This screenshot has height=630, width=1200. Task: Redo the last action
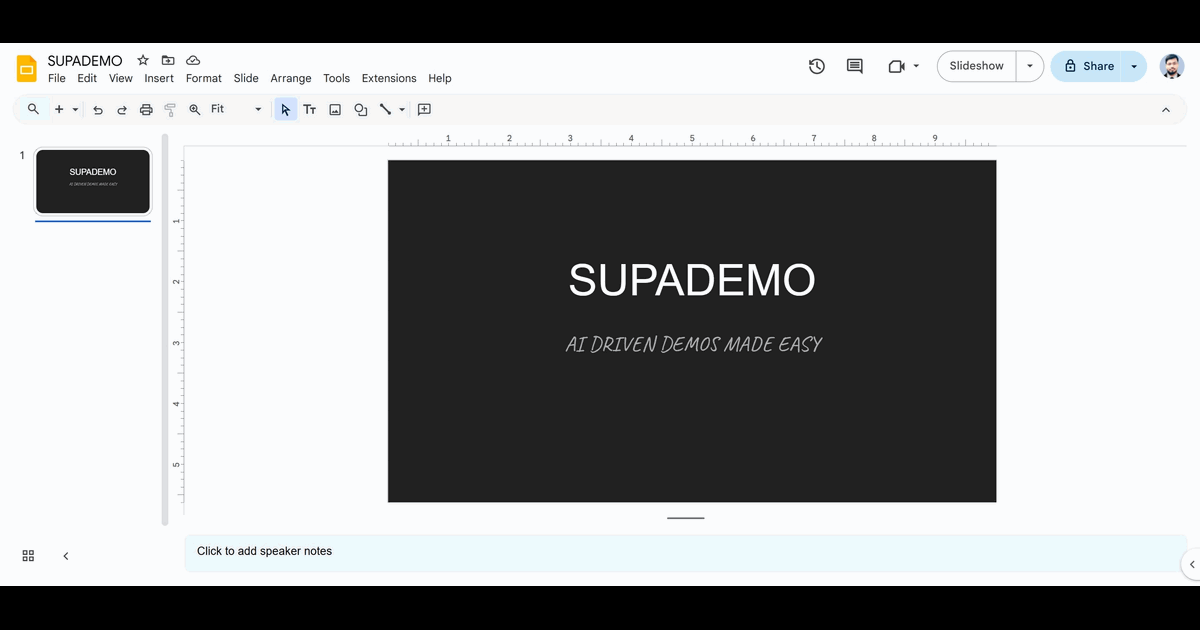pyautogui.click(x=122, y=109)
